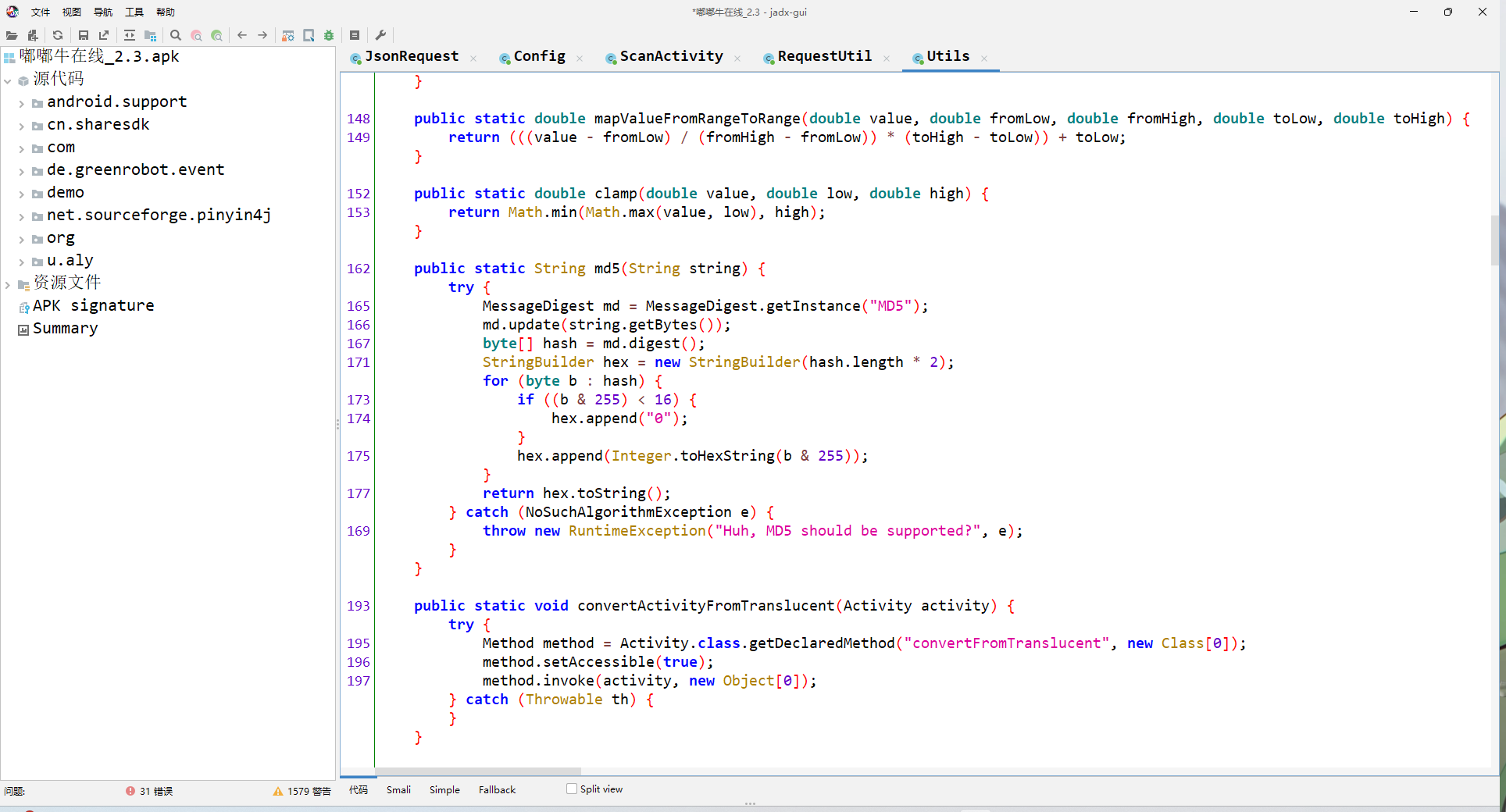Viewport: 1506px width, 812px height.
Task: Expand the net.sourceforge.pinyin4j package
Action: (22, 216)
